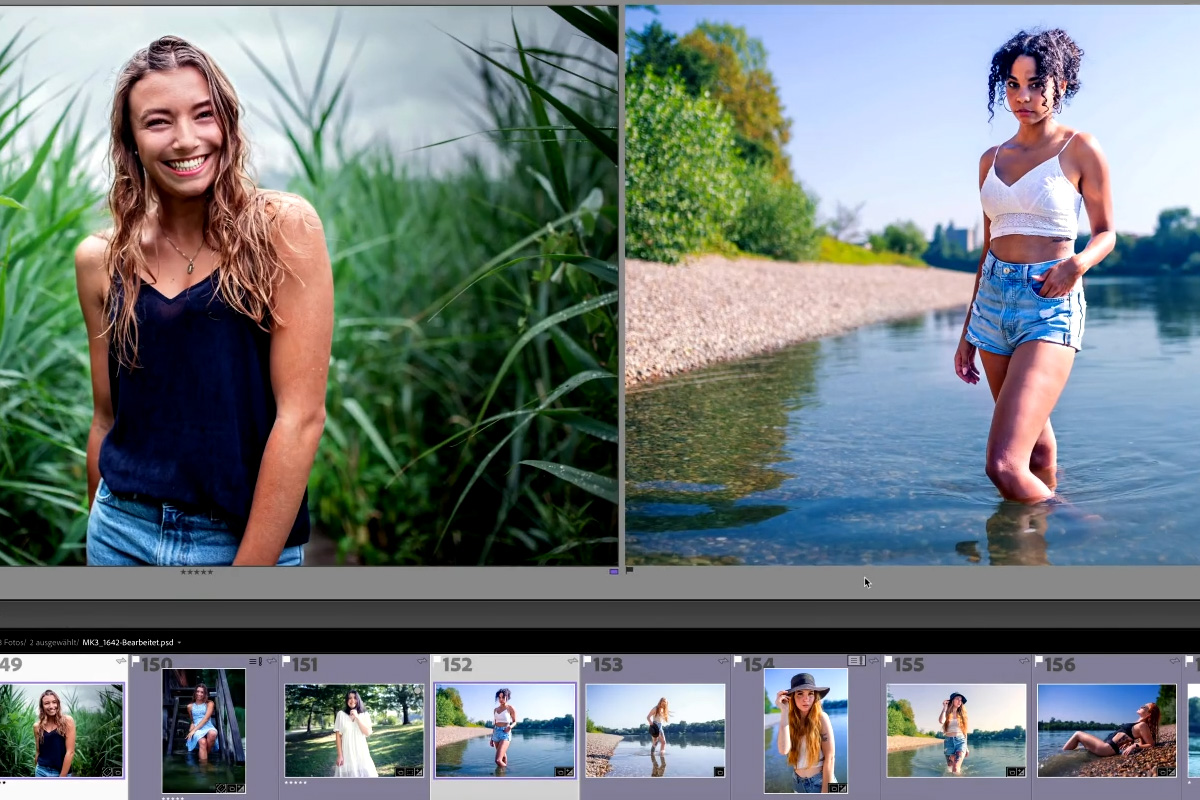Screen dimensions: 1200x800
Task: Set star rating below the left compare photo
Action: pyautogui.click(x=196, y=572)
